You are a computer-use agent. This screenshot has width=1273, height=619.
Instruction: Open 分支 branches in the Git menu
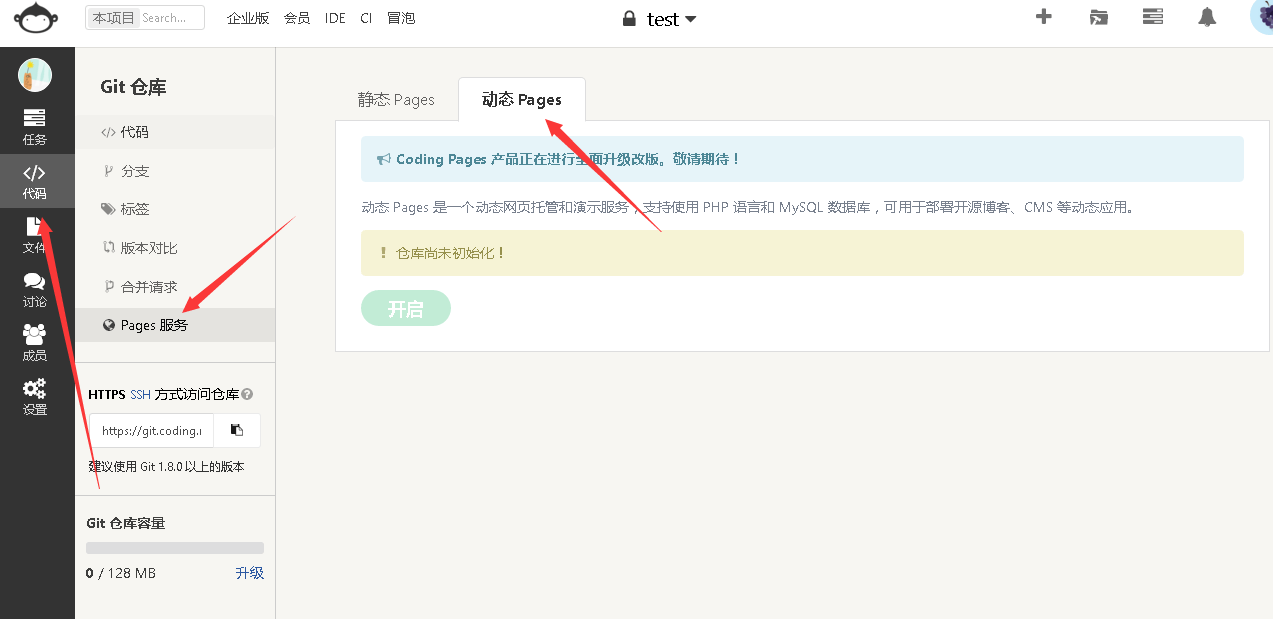coord(175,171)
